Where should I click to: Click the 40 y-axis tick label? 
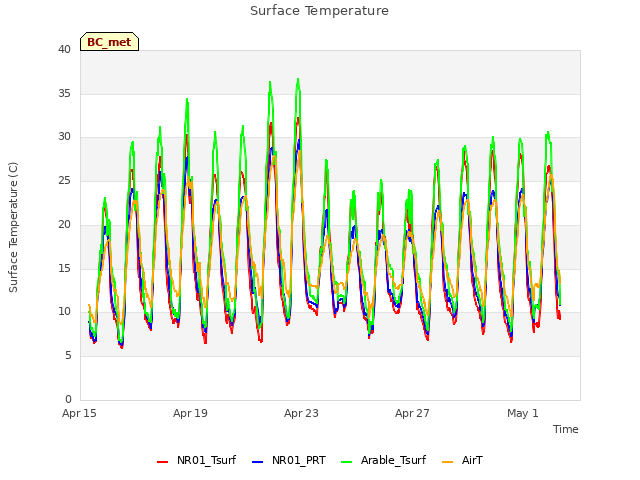[64, 49]
